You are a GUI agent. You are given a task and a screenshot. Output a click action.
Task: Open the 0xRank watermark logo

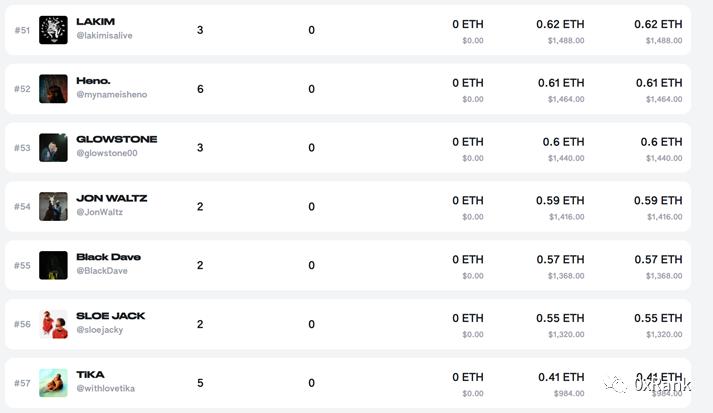648,385
